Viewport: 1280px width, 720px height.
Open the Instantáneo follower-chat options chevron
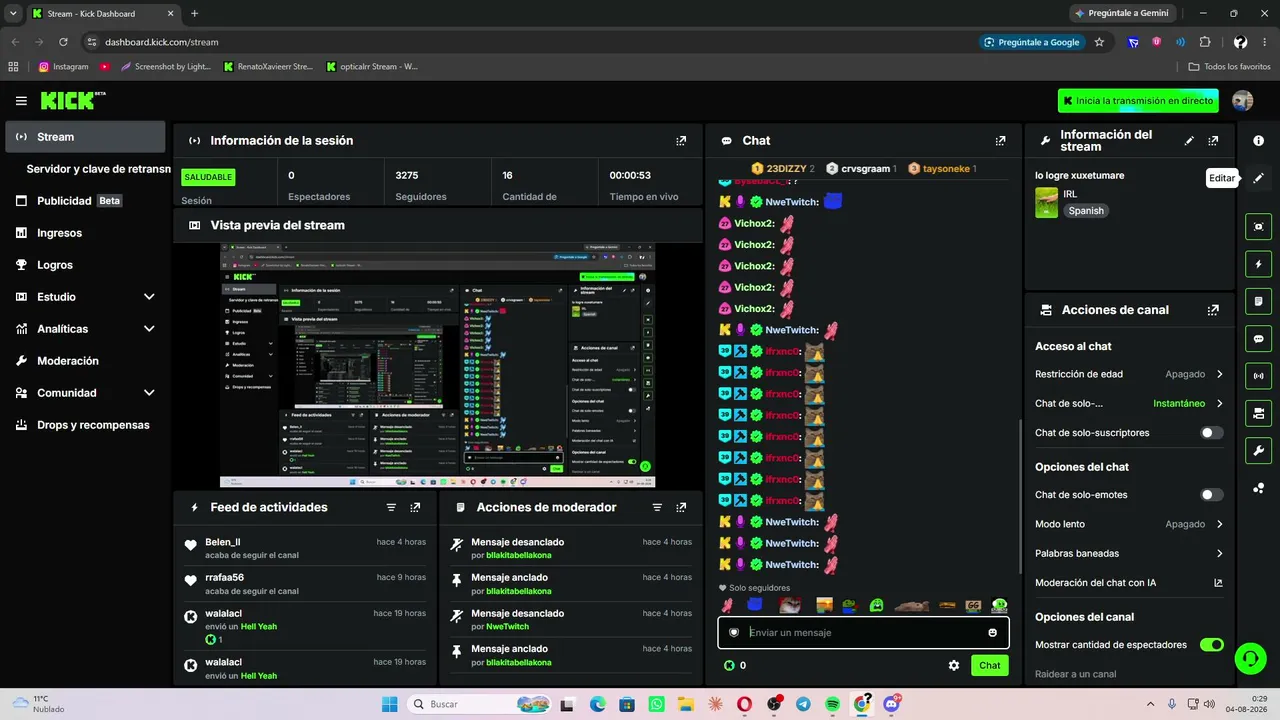tap(1219, 404)
